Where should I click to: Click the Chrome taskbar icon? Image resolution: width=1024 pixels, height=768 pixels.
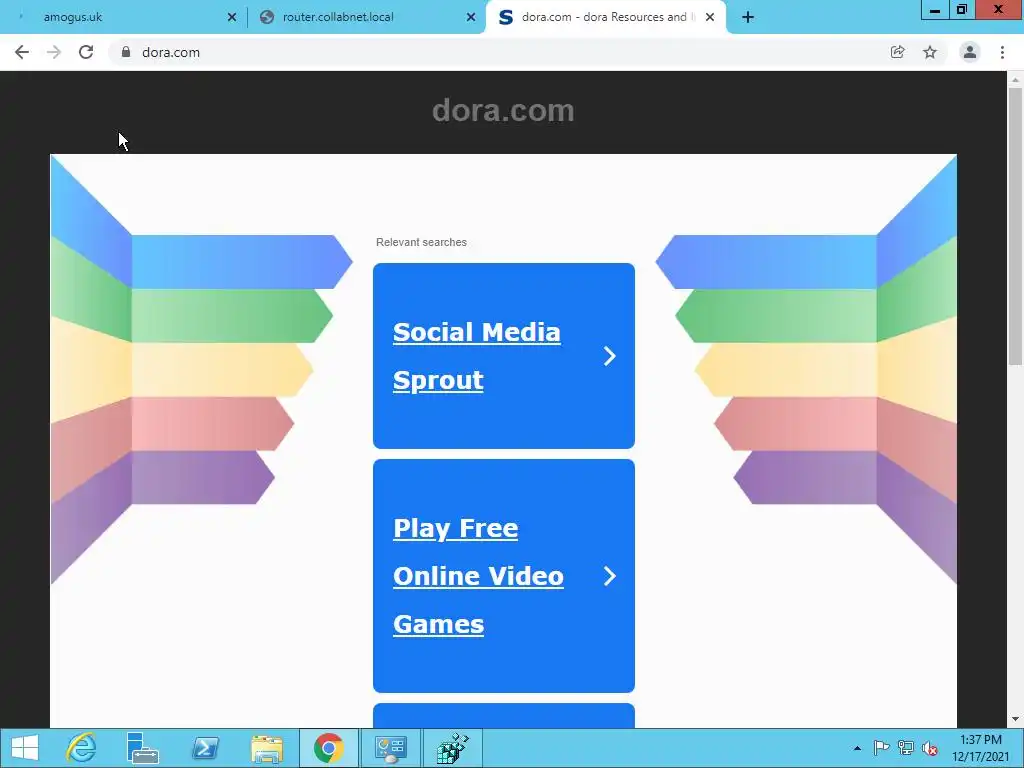tap(328, 748)
